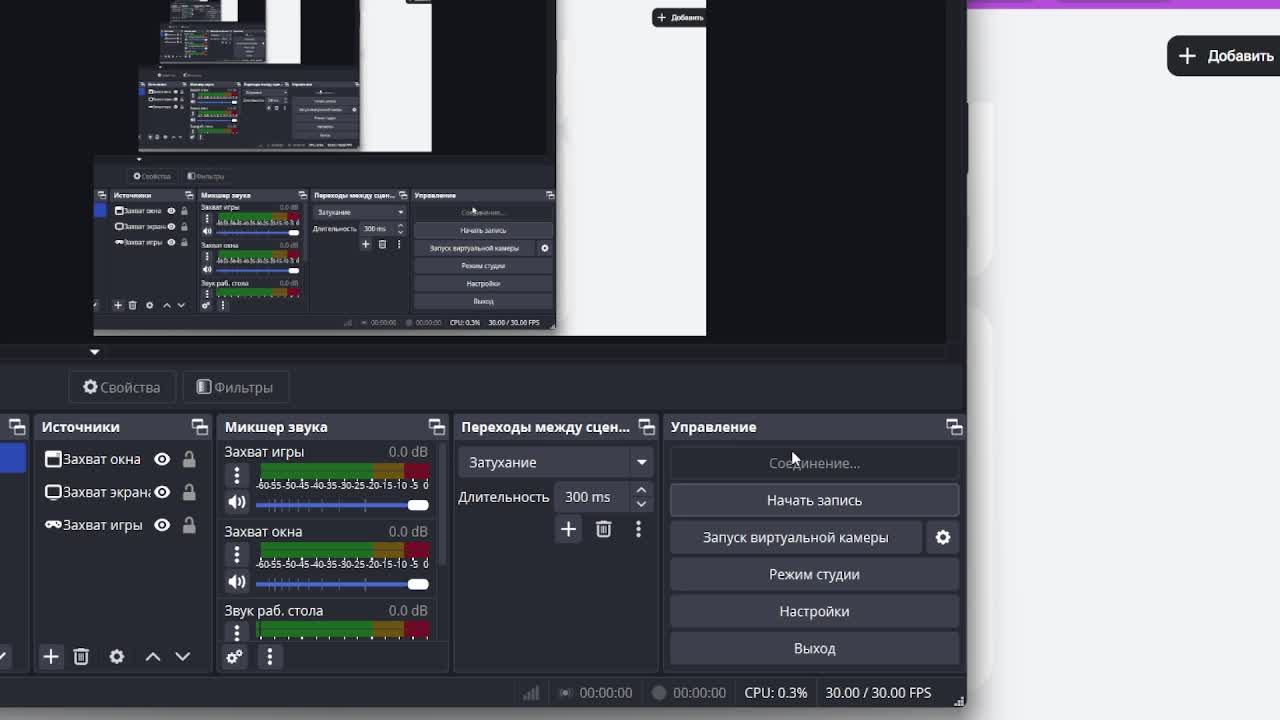Click the Добавить button in the background window
The width and height of the screenshot is (1280, 720).
[x=1226, y=56]
